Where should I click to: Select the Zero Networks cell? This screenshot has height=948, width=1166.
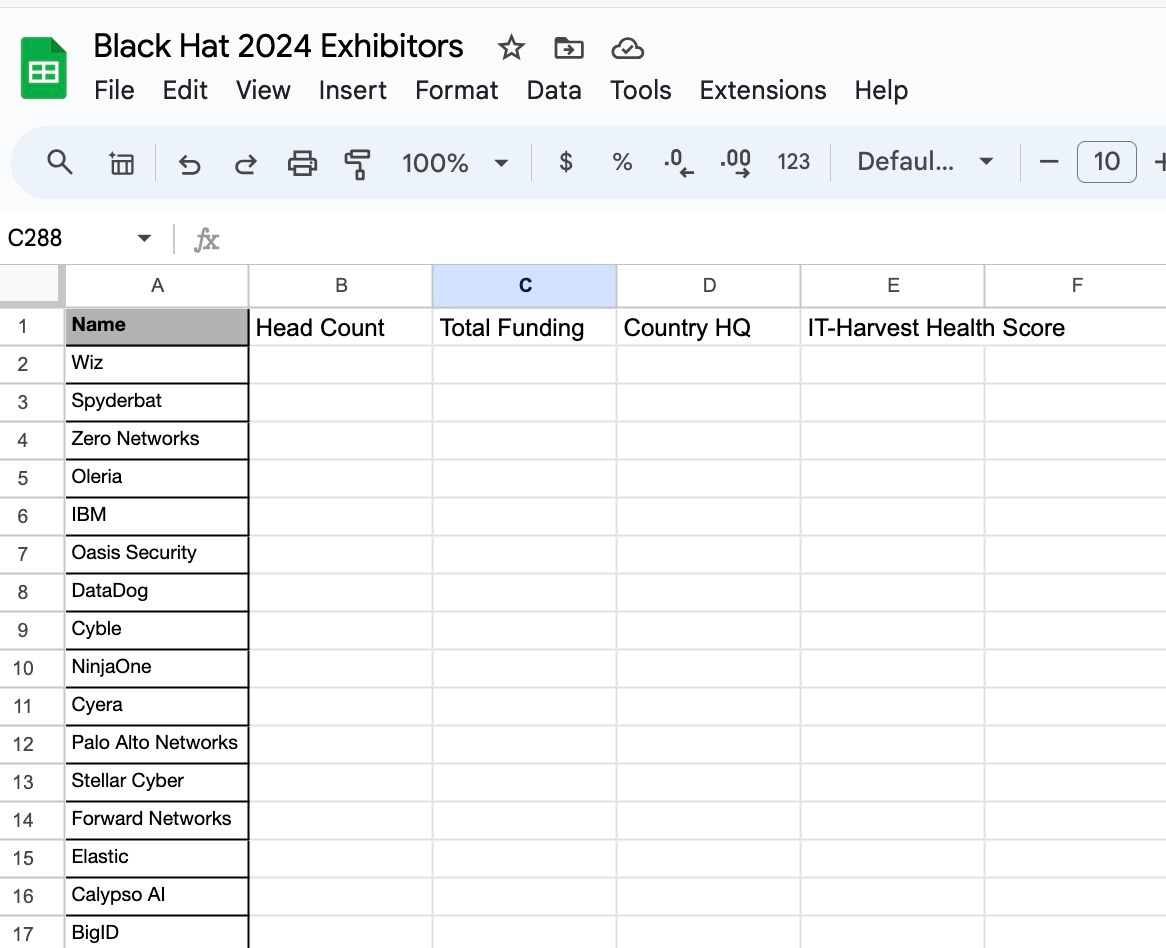[x=157, y=440]
